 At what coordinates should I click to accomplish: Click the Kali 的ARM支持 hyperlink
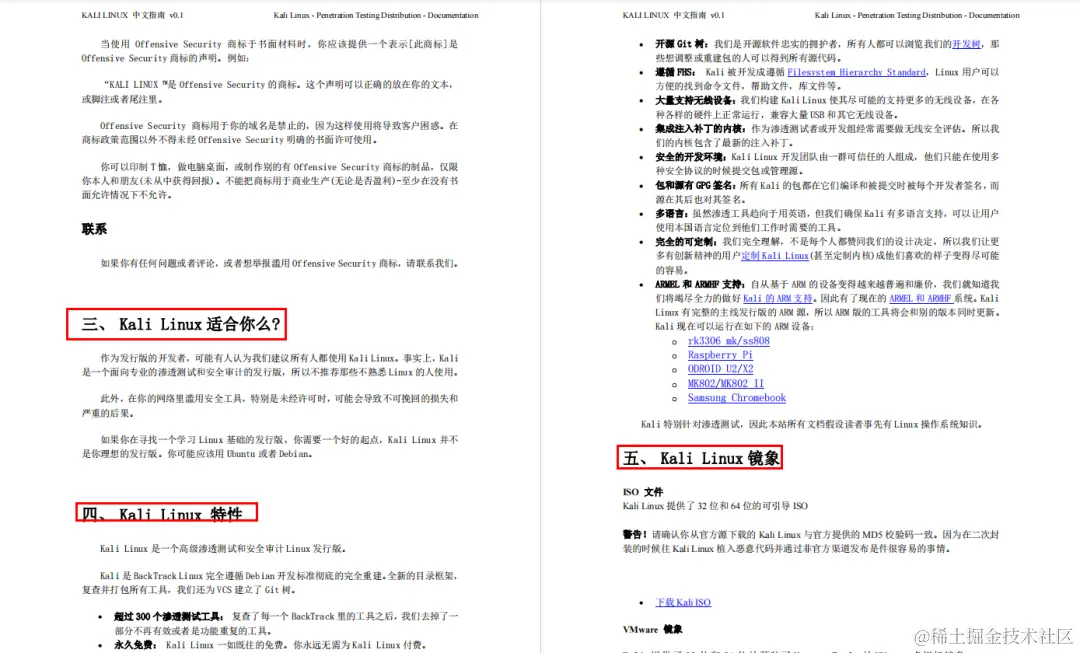point(778,298)
